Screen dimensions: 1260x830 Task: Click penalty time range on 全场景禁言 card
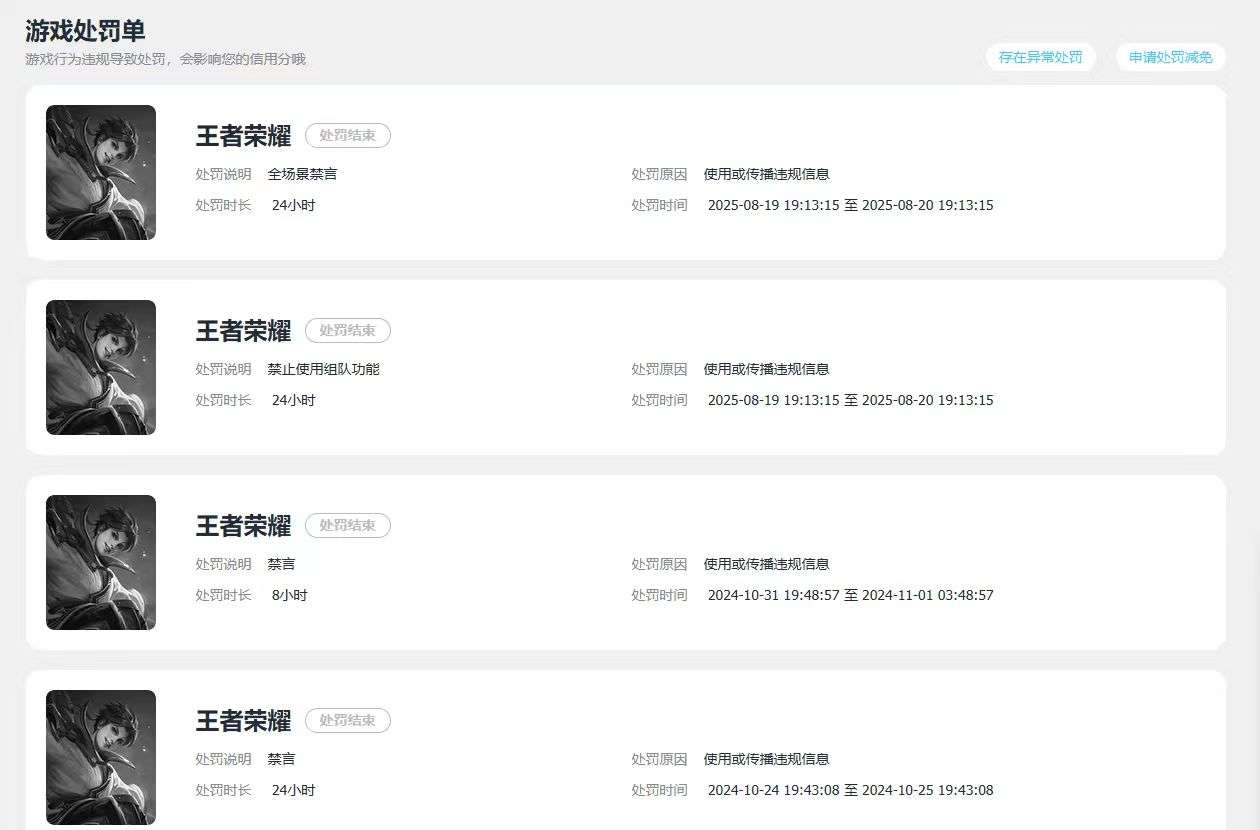tap(851, 205)
